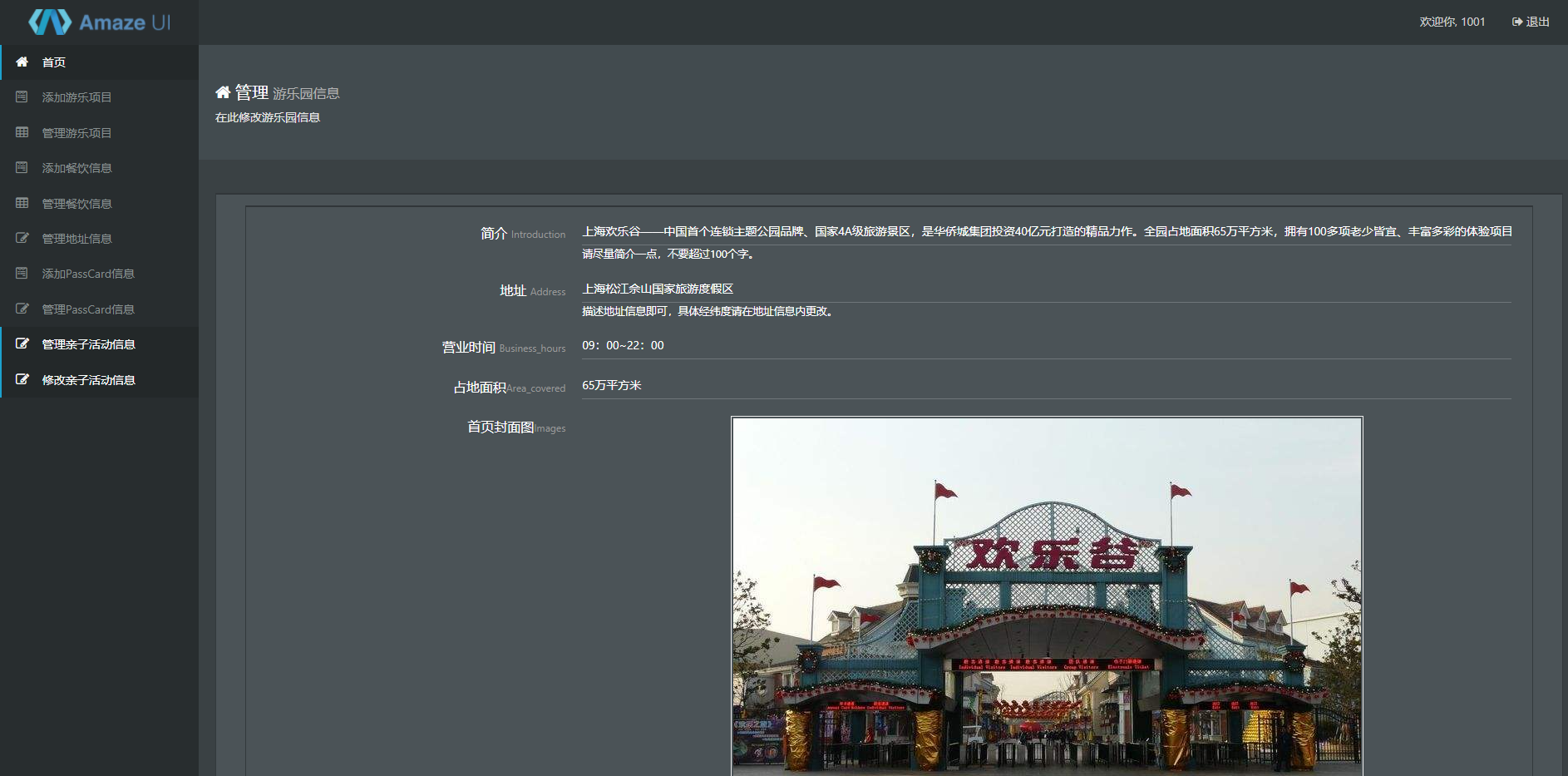
Task: Select 管理PassCard信息 menu entry
Action: point(99,309)
